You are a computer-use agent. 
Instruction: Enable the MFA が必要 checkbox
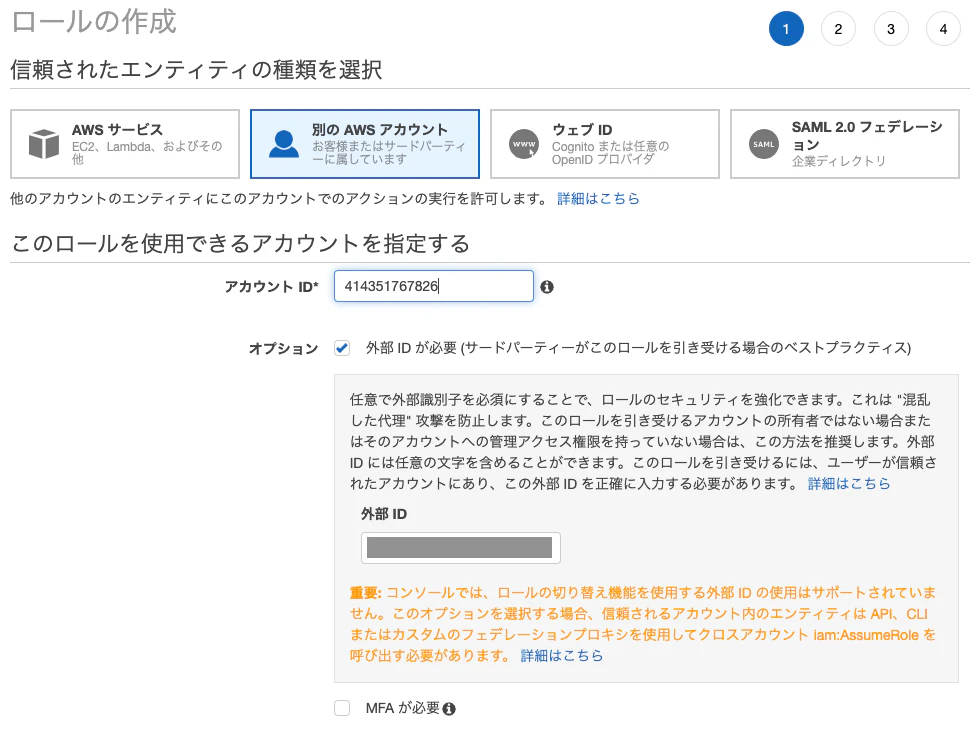pyautogui.click(x=342, y=708)
